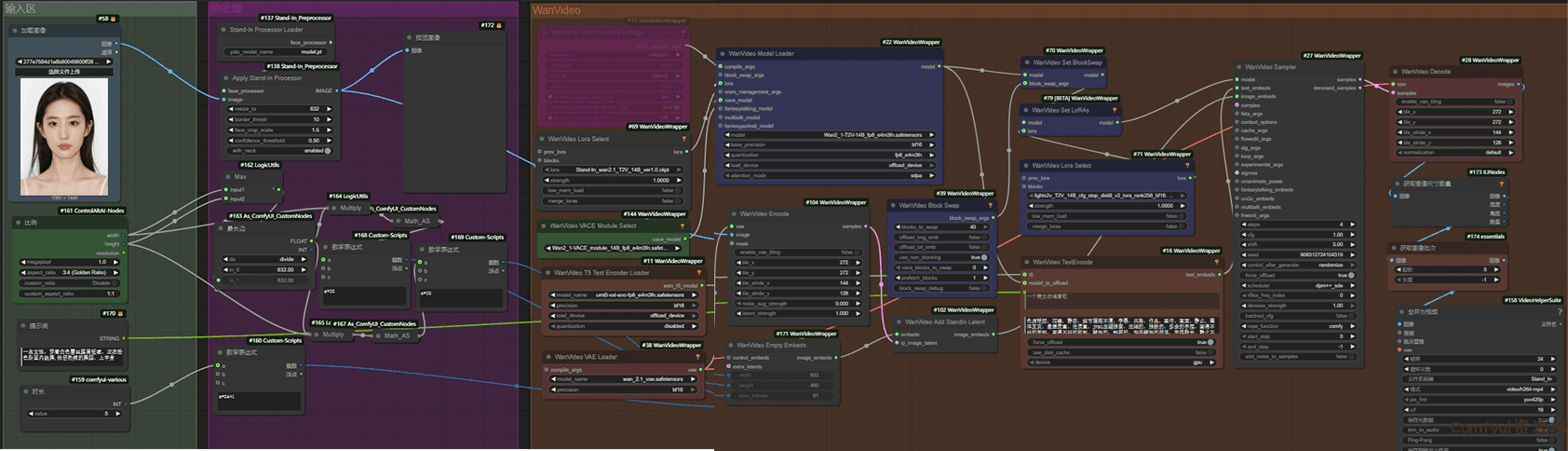Viewport: 1568px width, 451px height.
Task: Open scheduler dpm++_sde dropdown
Action: (x=1299, y=285)
